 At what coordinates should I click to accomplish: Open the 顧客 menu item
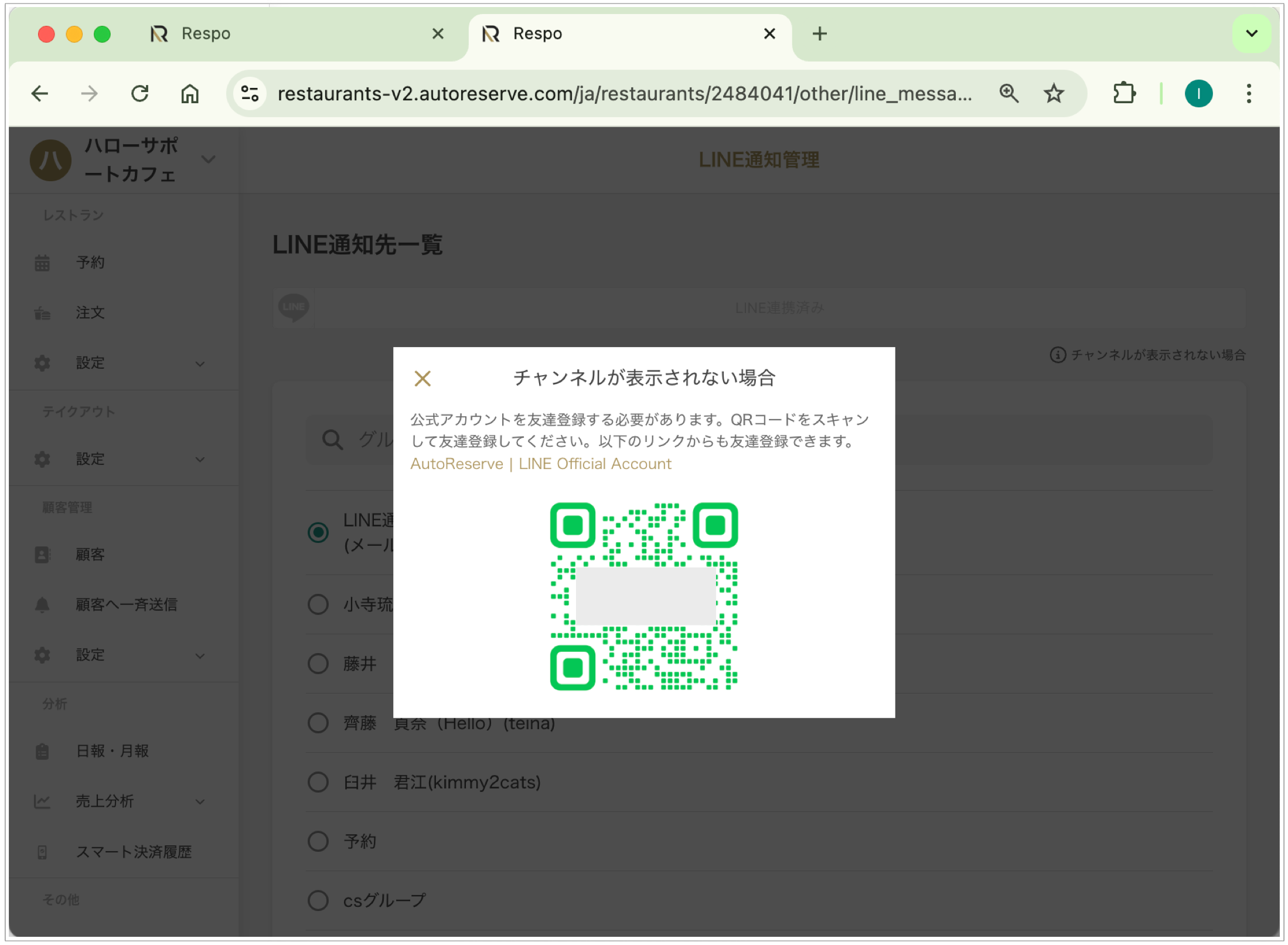pos(90,554)
